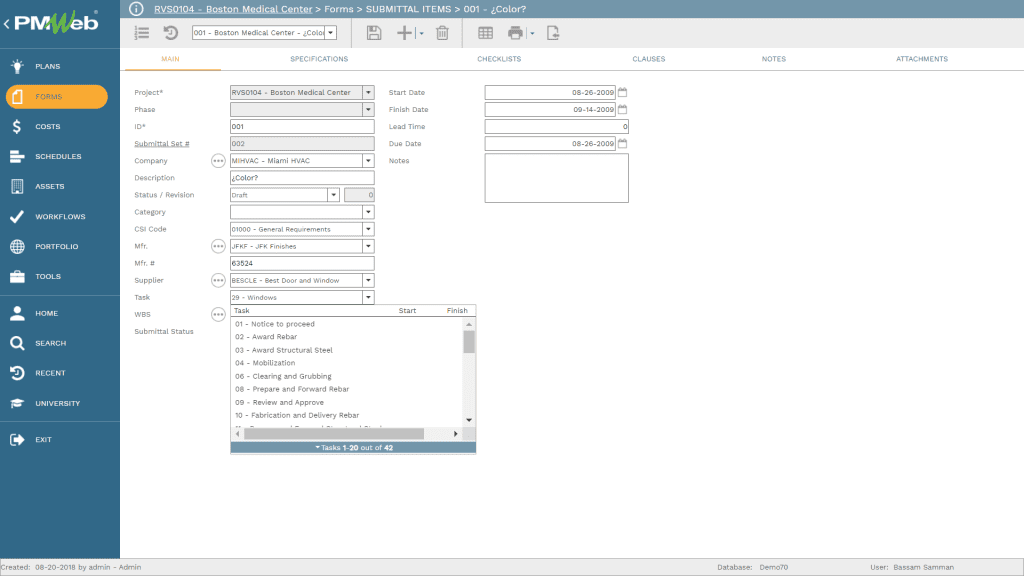The width and height of the screenshot is (1024, 576).
Task: Open the add button dropdown arrow
Action: (x=421, y=33)
